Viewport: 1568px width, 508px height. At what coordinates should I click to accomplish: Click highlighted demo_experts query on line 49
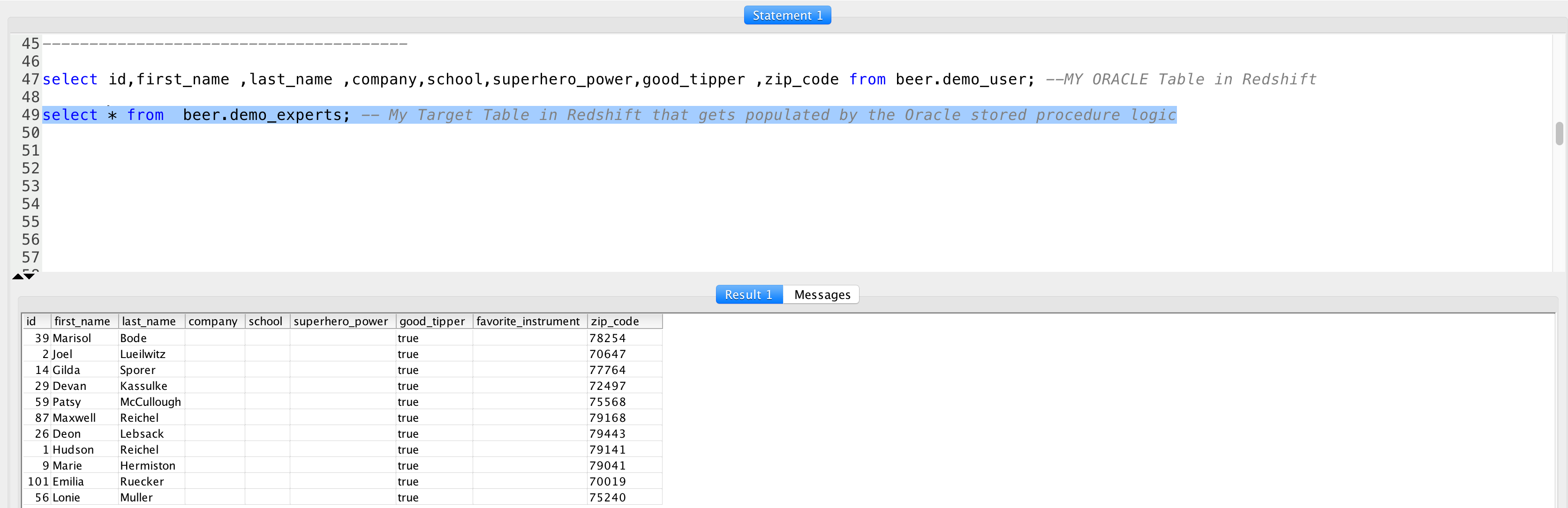pyautogui.click(x=266, y=115)
